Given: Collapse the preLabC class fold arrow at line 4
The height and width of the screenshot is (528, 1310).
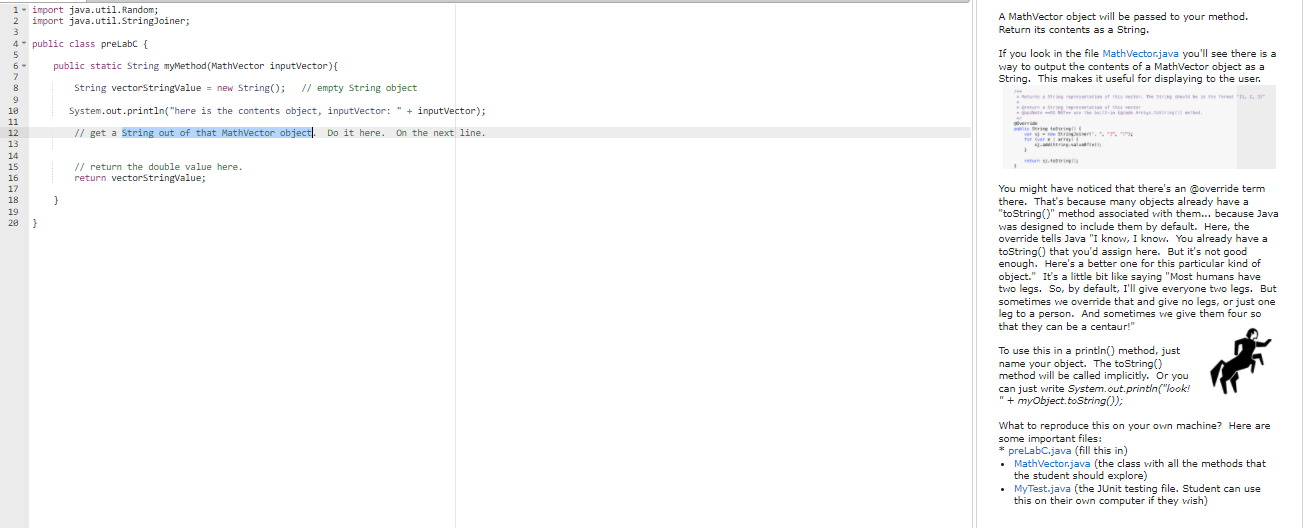Looking at the screenshot, I should [x=23, y=44].
